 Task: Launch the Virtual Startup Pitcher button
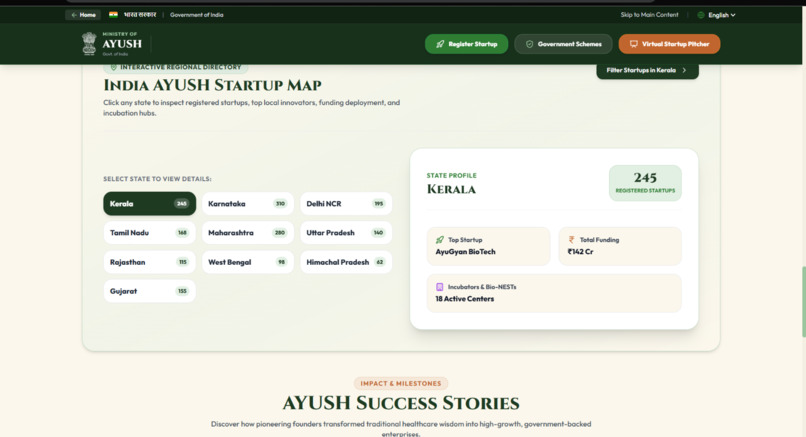point(669,44)
